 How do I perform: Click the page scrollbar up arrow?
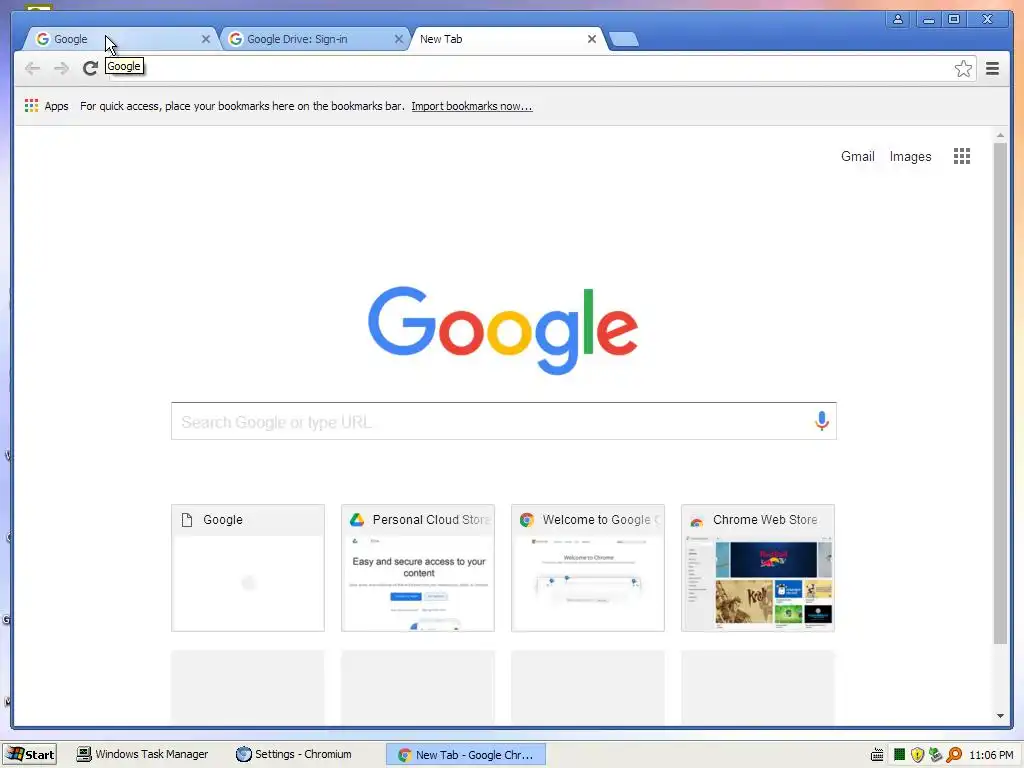(1000, 135)
